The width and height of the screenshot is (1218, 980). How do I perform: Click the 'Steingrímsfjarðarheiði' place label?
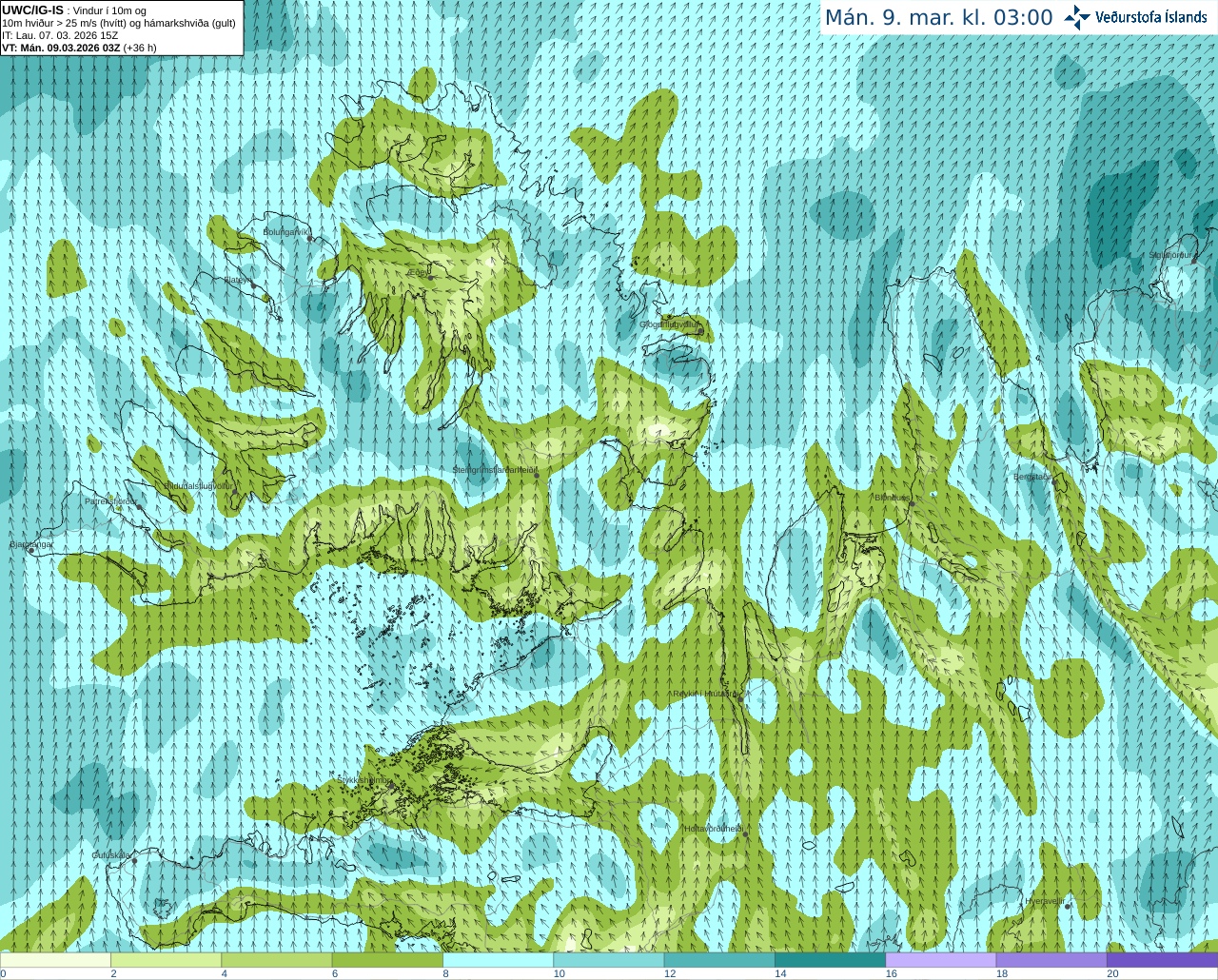(495, 469)
